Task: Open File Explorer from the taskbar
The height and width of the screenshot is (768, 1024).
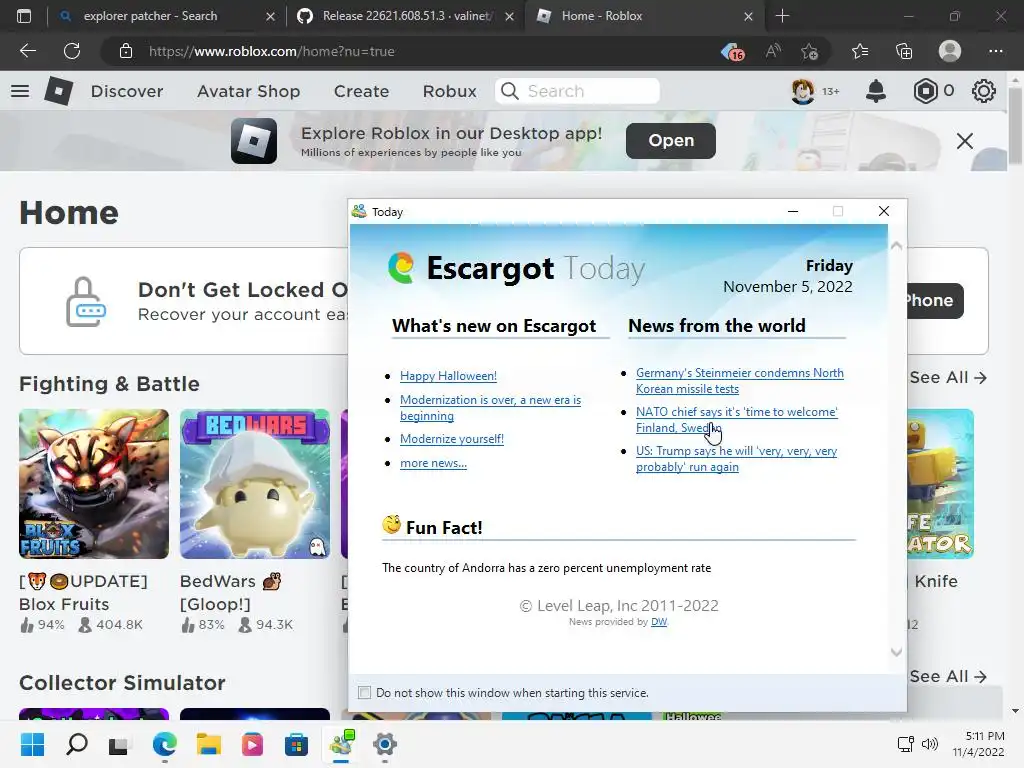Action: [209, 744]
